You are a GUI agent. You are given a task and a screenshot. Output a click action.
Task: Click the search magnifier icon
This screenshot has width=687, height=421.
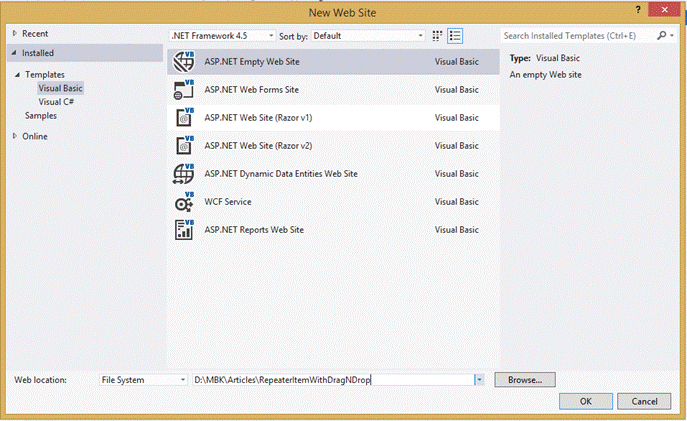[x=661, y=35]
